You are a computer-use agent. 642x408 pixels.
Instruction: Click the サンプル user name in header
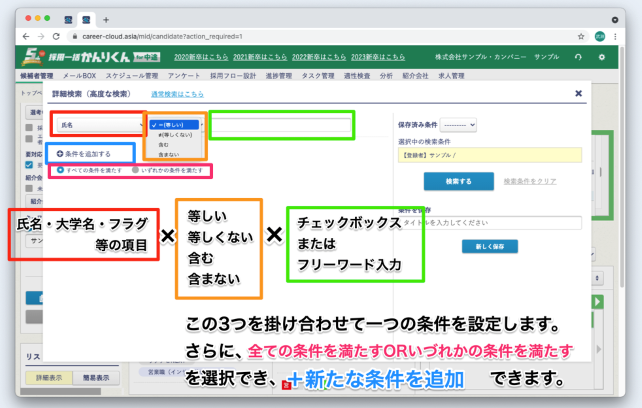[x=547, y=57]
